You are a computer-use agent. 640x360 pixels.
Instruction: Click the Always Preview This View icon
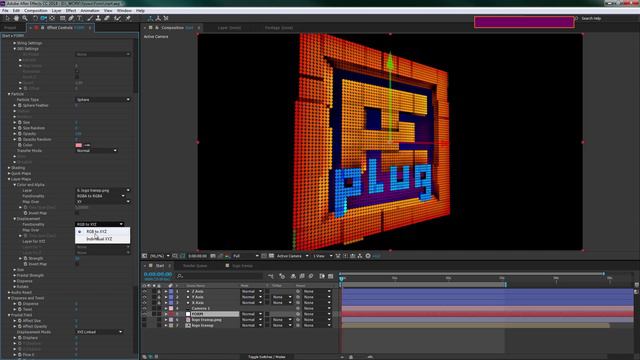pyautogui.click(x=144, y=256)
